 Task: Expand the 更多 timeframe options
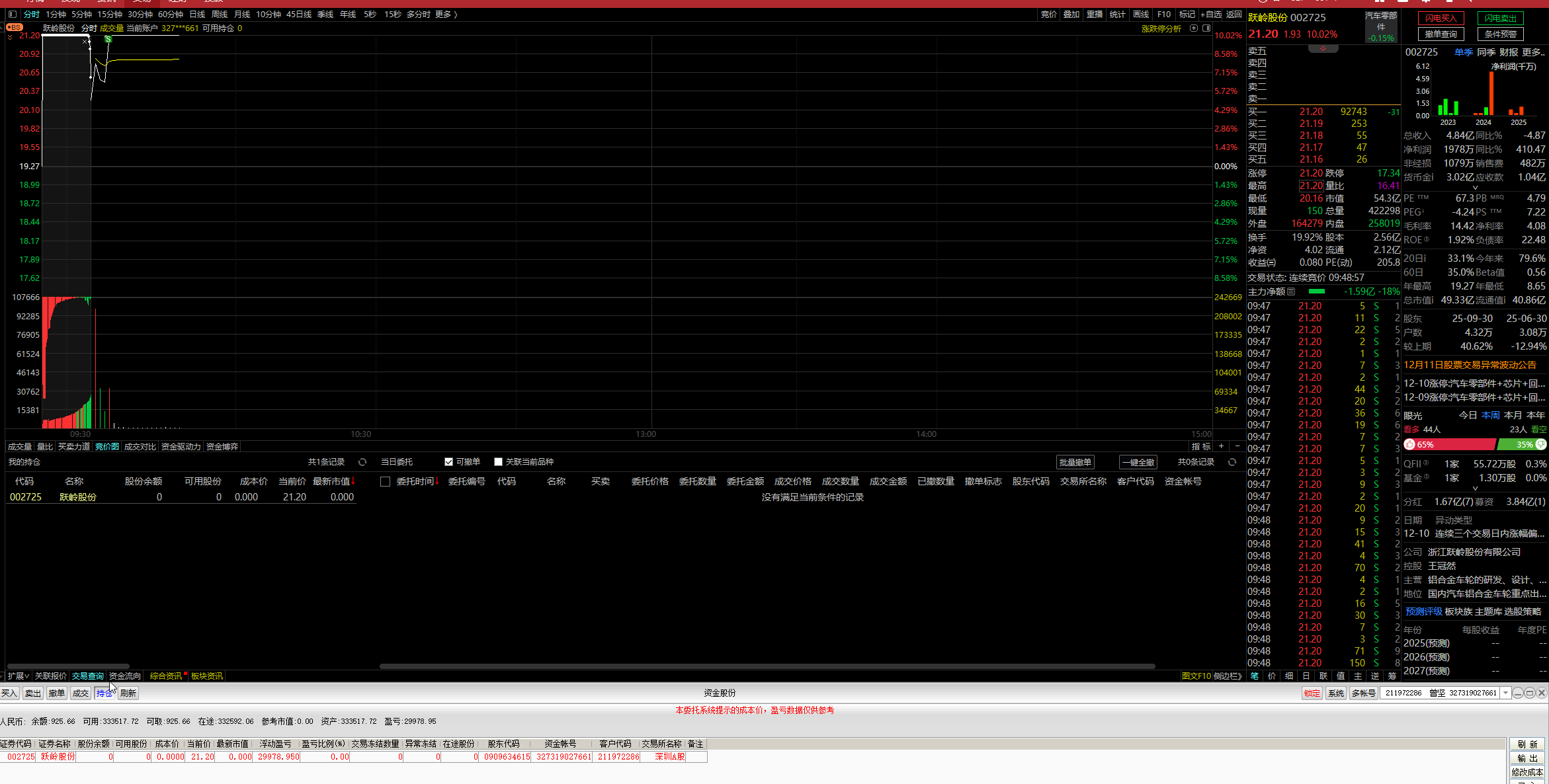click(x=446, y=14)
